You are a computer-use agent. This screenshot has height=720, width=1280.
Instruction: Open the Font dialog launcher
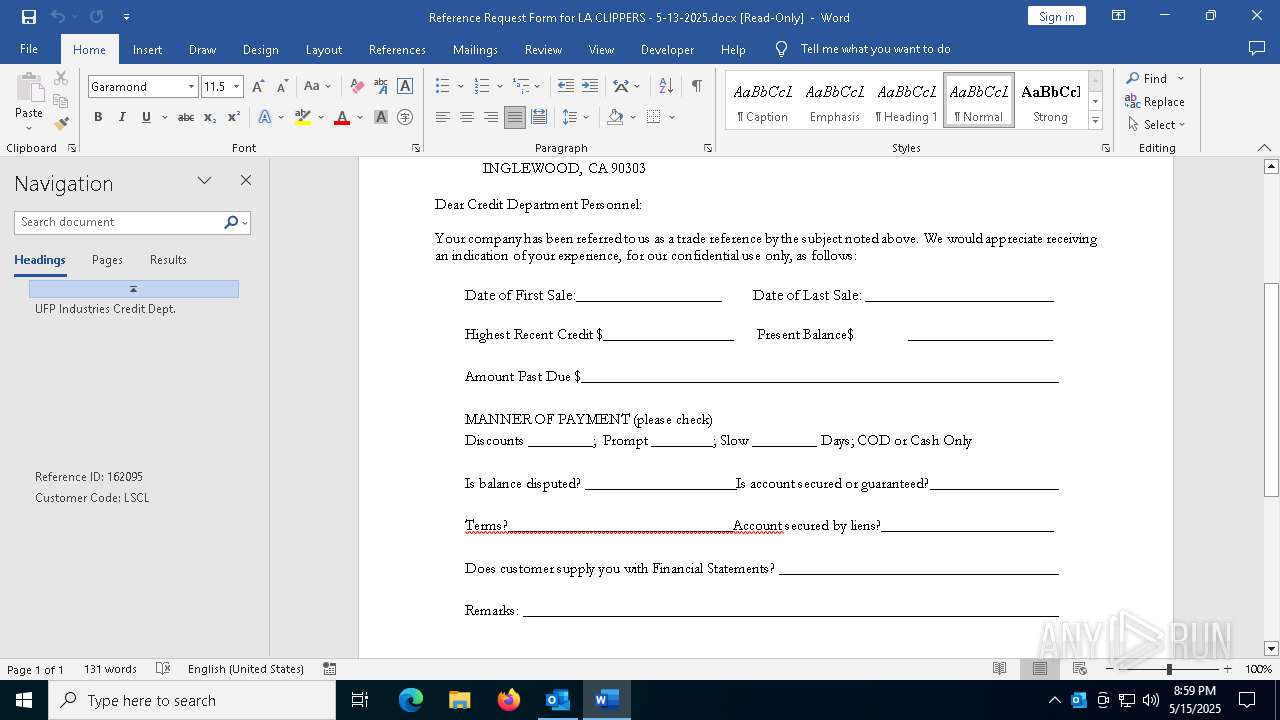(x=416, y=148)
